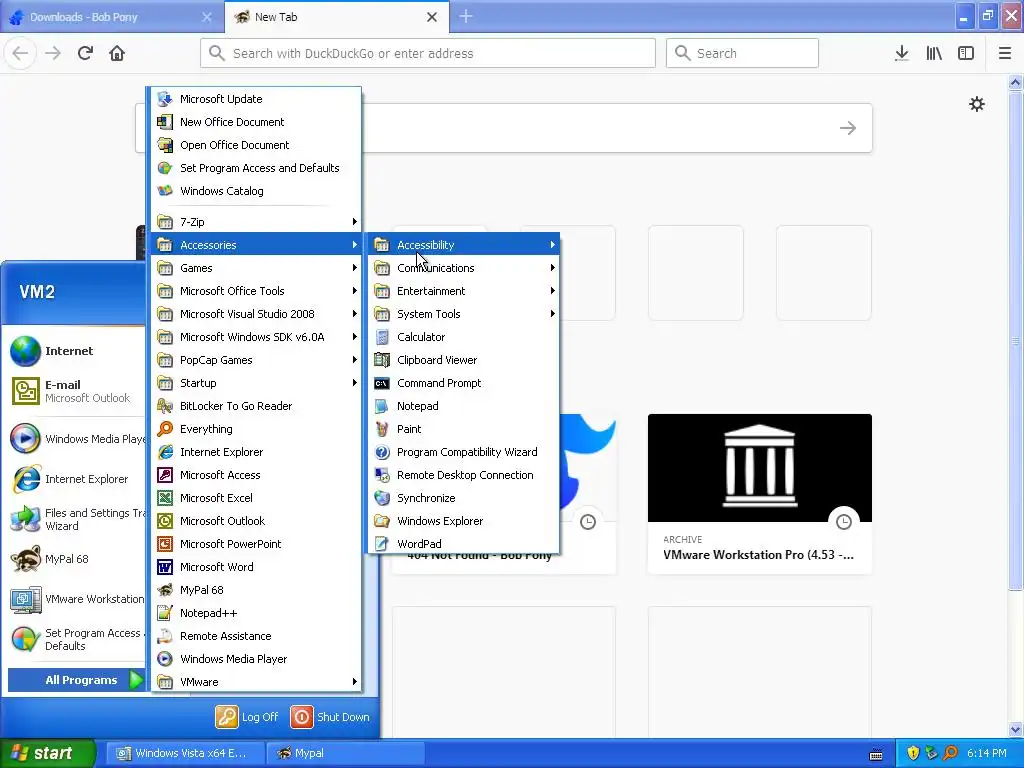This screenshot has width=1024, height=768.
Task: Open the browser hamburger menu
Action: click(1005, 53)
